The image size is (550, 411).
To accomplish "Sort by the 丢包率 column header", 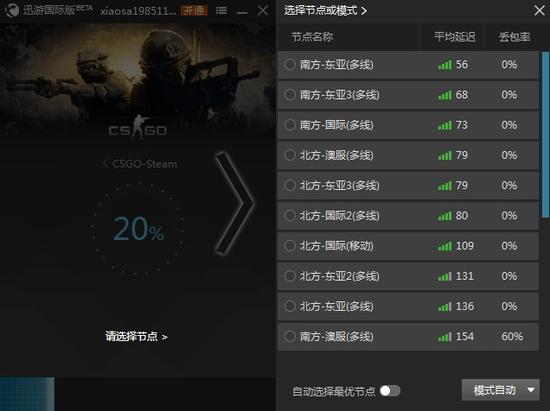I will [514, 36].
